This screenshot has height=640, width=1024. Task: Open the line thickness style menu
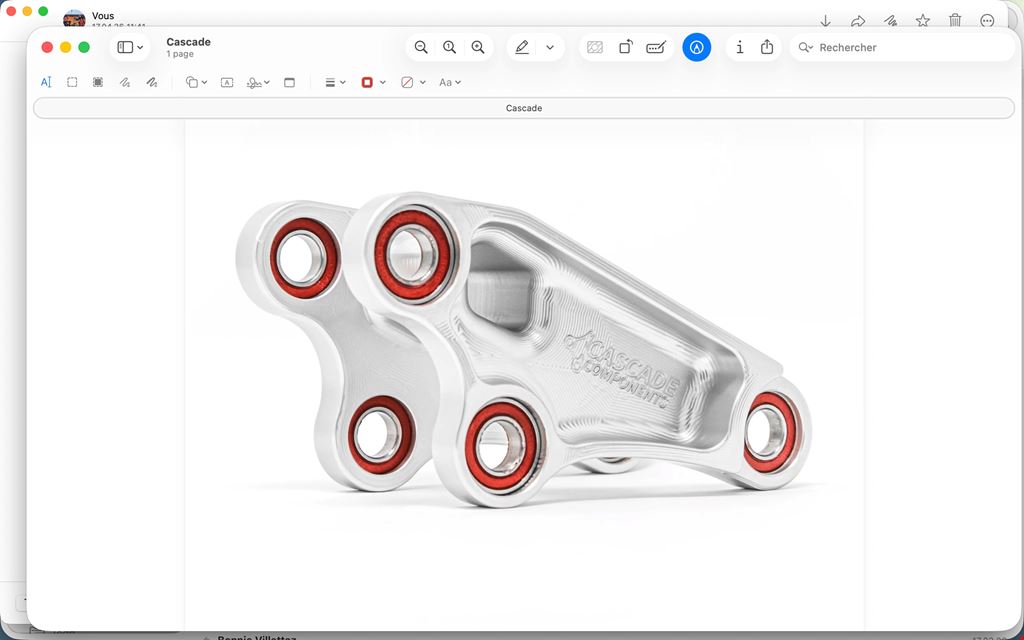point(335,82)
